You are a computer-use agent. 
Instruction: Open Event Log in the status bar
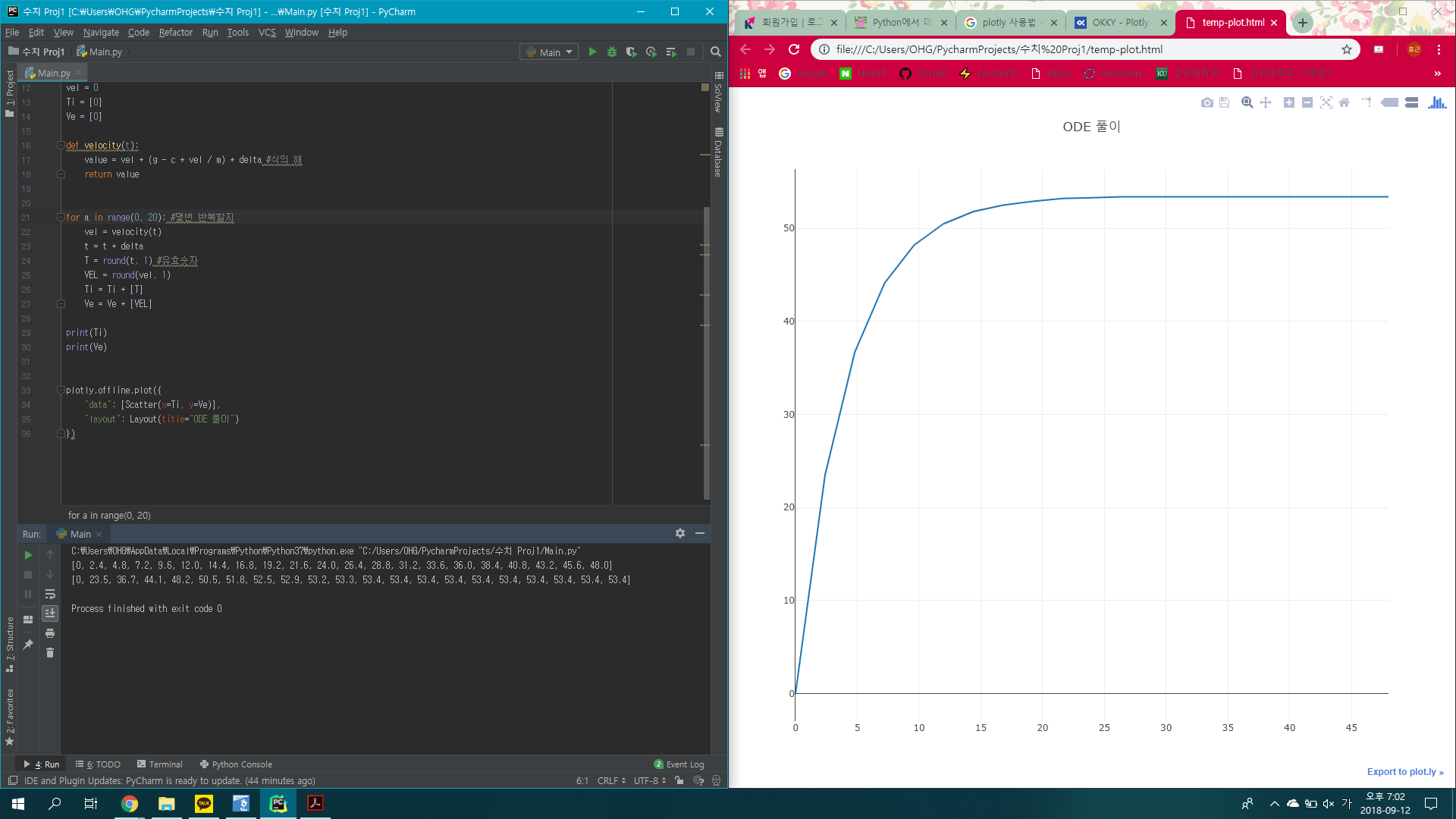point(679,764)
